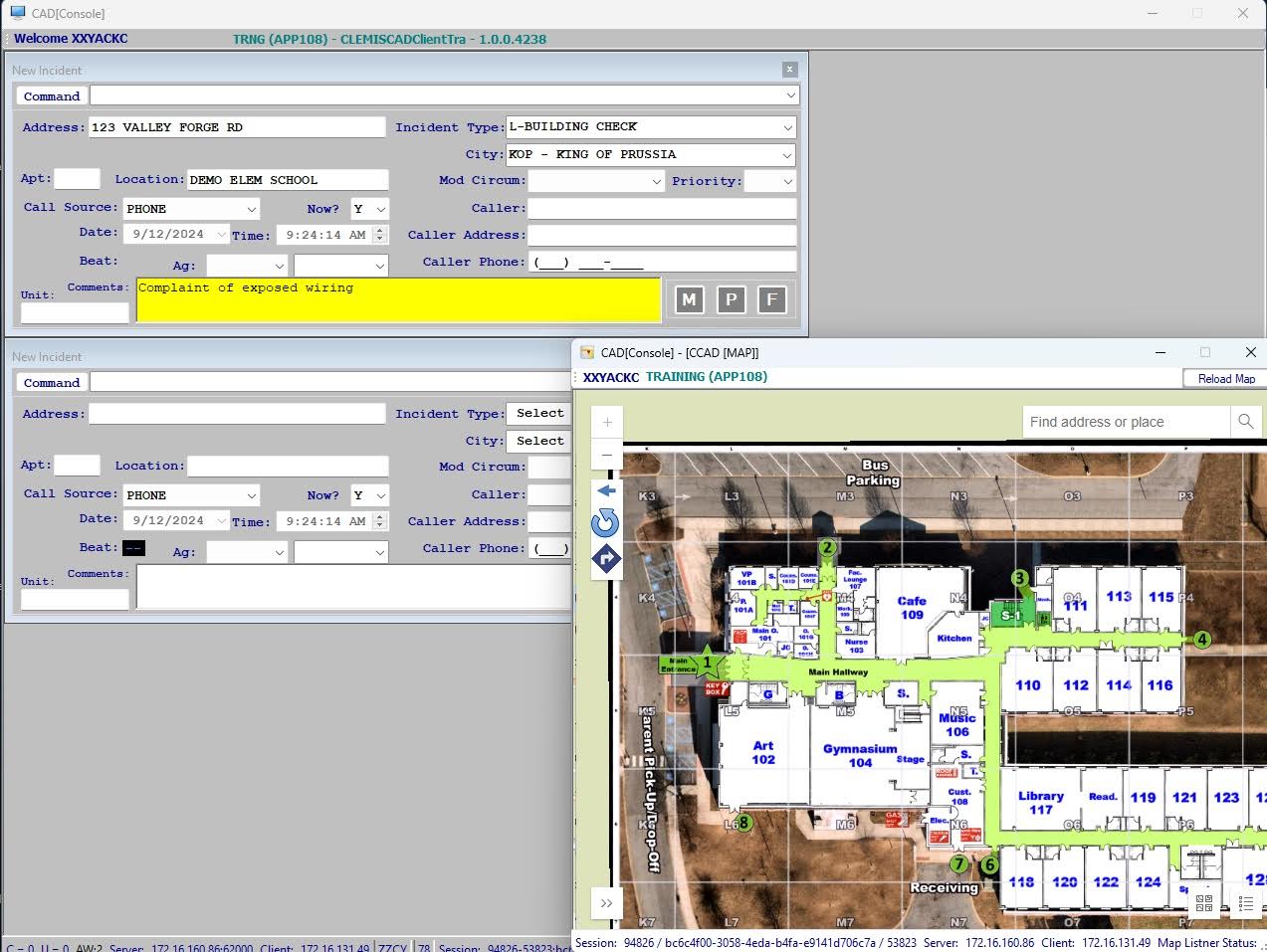
Task: Open the Incident Type dropdown showing L-BUILDING CHECK
Action: pyautogui.click(x=787, y=127)
